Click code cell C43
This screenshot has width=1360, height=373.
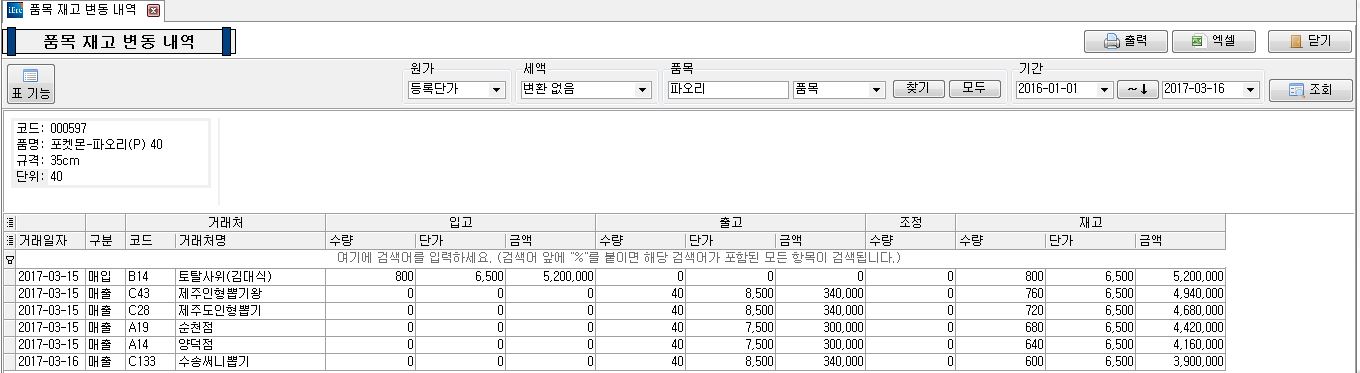click(150, 293)
